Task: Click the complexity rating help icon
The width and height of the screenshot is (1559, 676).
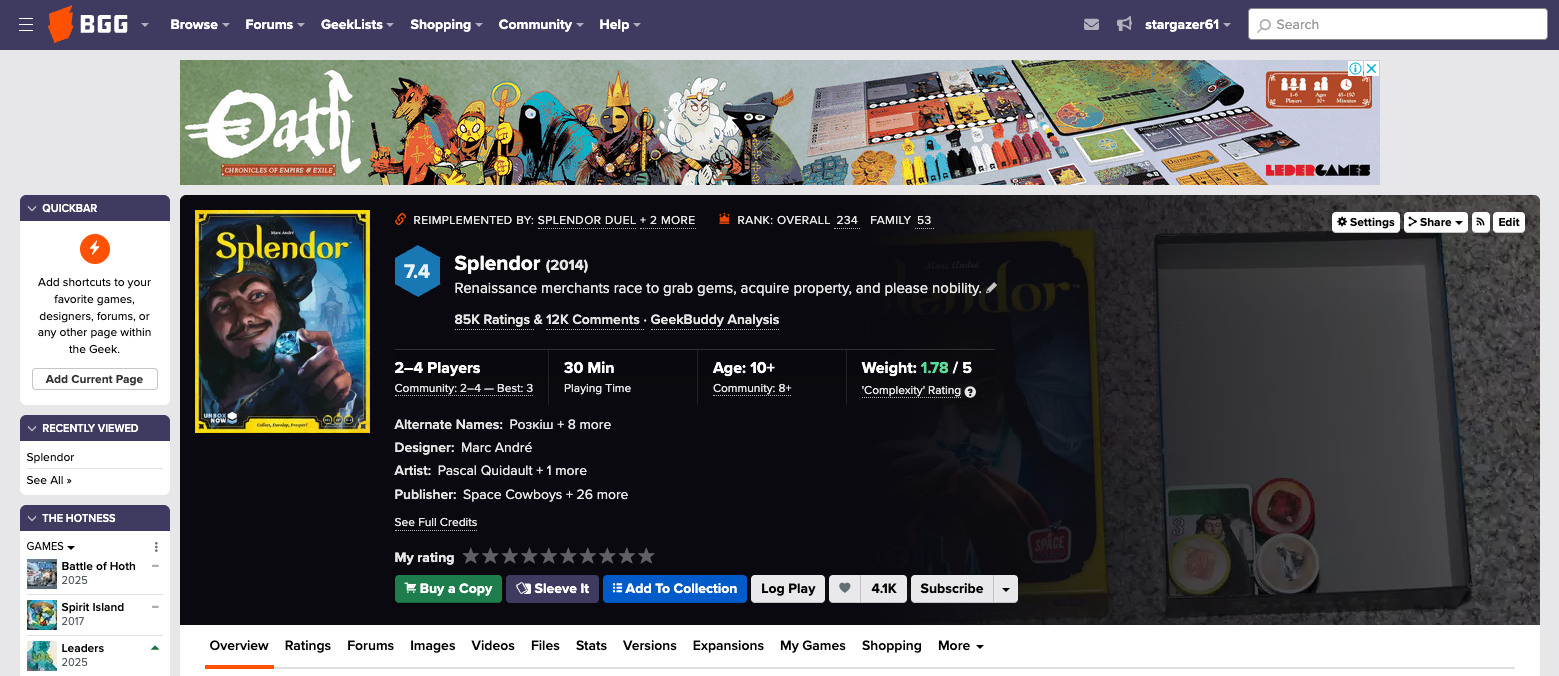Action: [x=970, y=392]
